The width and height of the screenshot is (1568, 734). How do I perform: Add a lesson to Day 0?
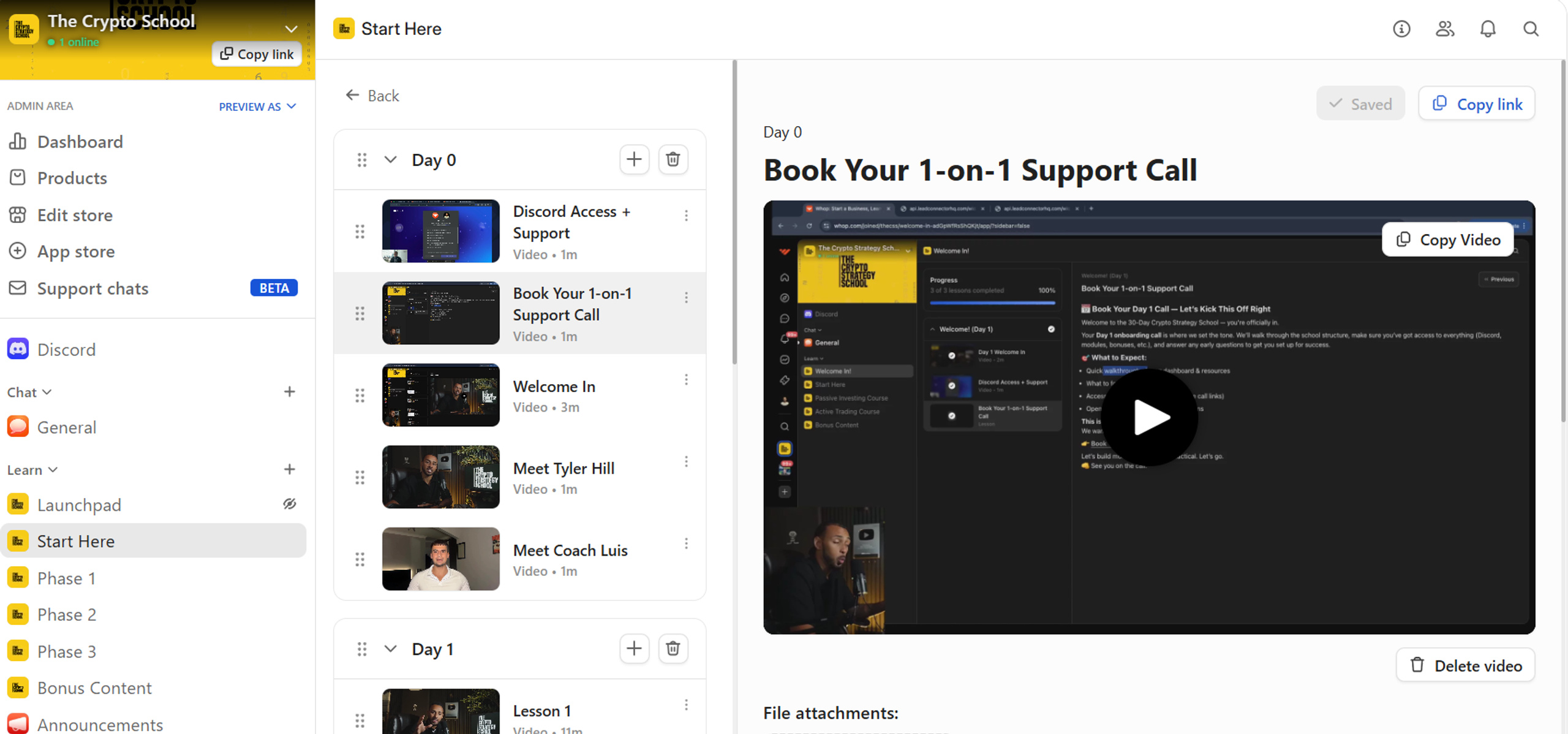[634, 159]
